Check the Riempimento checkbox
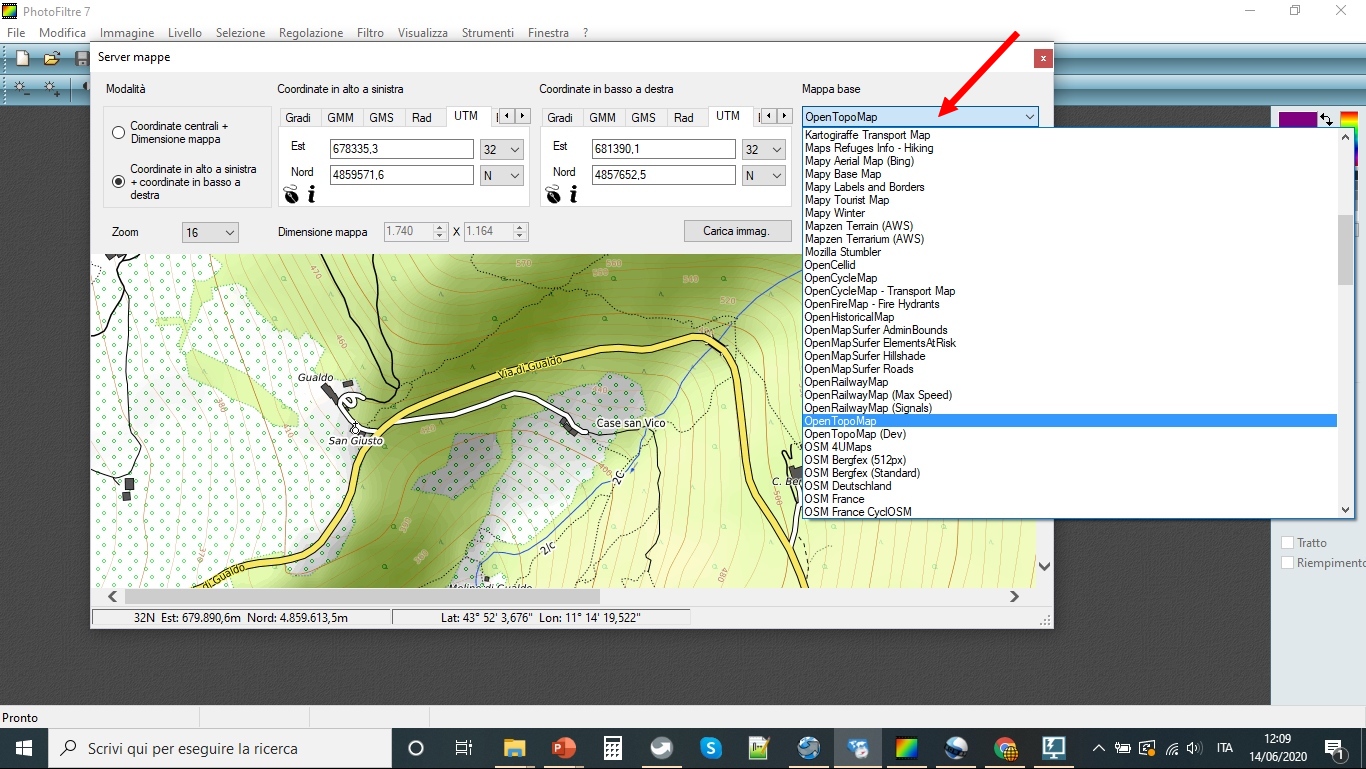This screenshot has height=769, width=1366. [1288, 563]
